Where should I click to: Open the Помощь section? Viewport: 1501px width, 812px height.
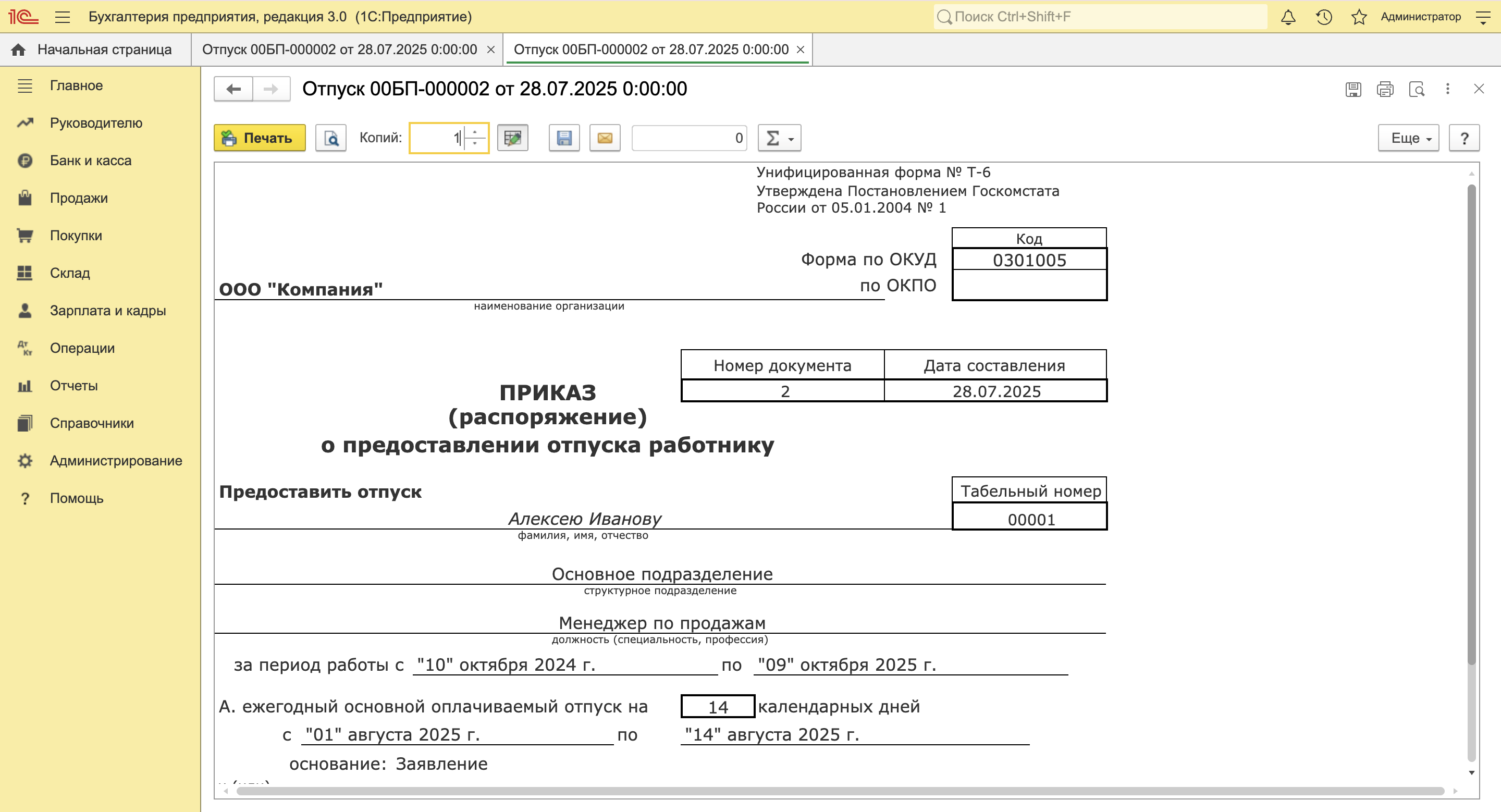click(x=76, y=499)
